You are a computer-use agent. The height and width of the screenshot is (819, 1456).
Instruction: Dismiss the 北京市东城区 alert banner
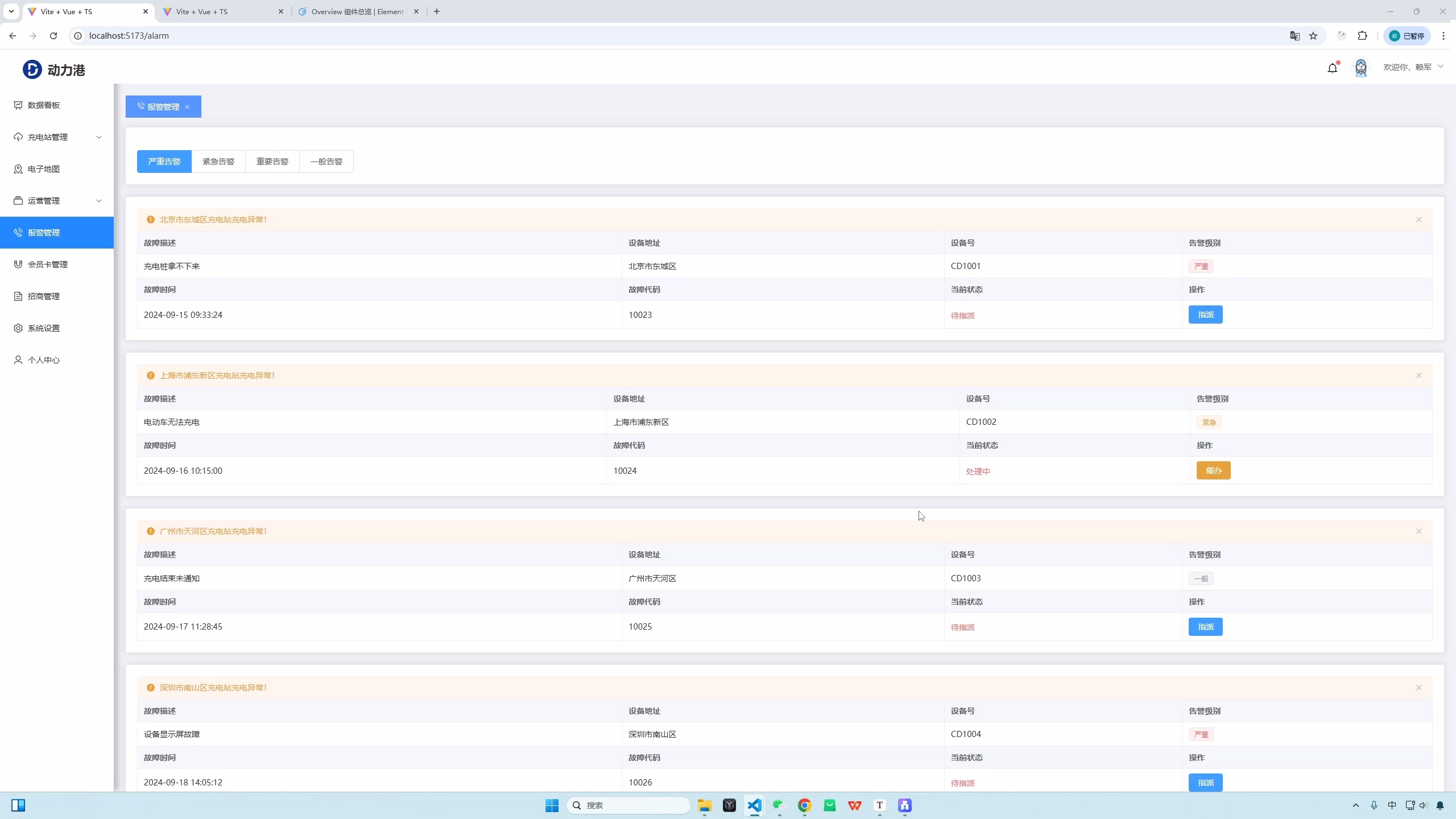(1418, 220)
